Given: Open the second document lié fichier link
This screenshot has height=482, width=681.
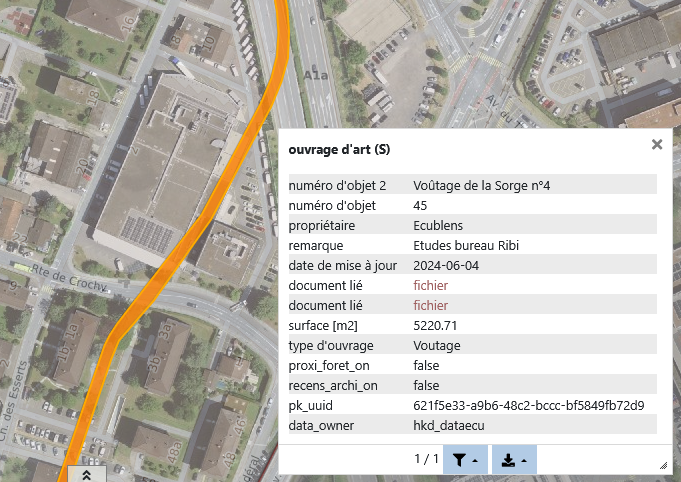Looking at the screenshot, I should tap(430, 305).
